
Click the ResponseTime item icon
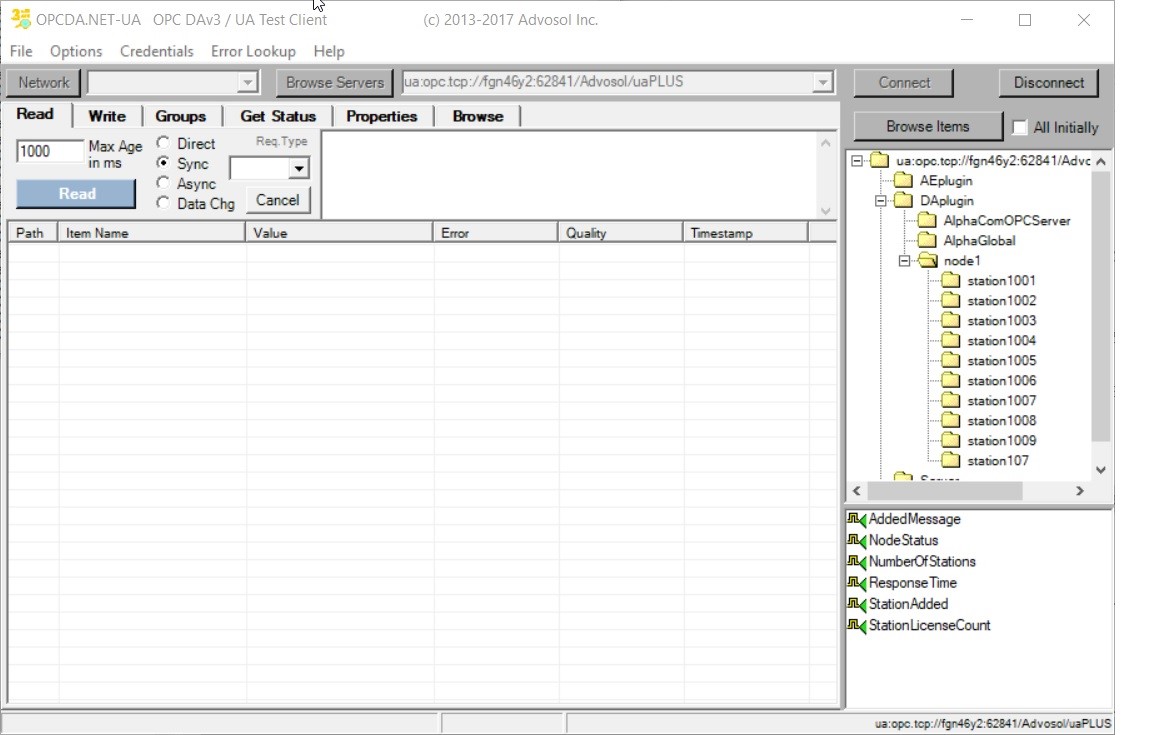(x=856, y=583)
